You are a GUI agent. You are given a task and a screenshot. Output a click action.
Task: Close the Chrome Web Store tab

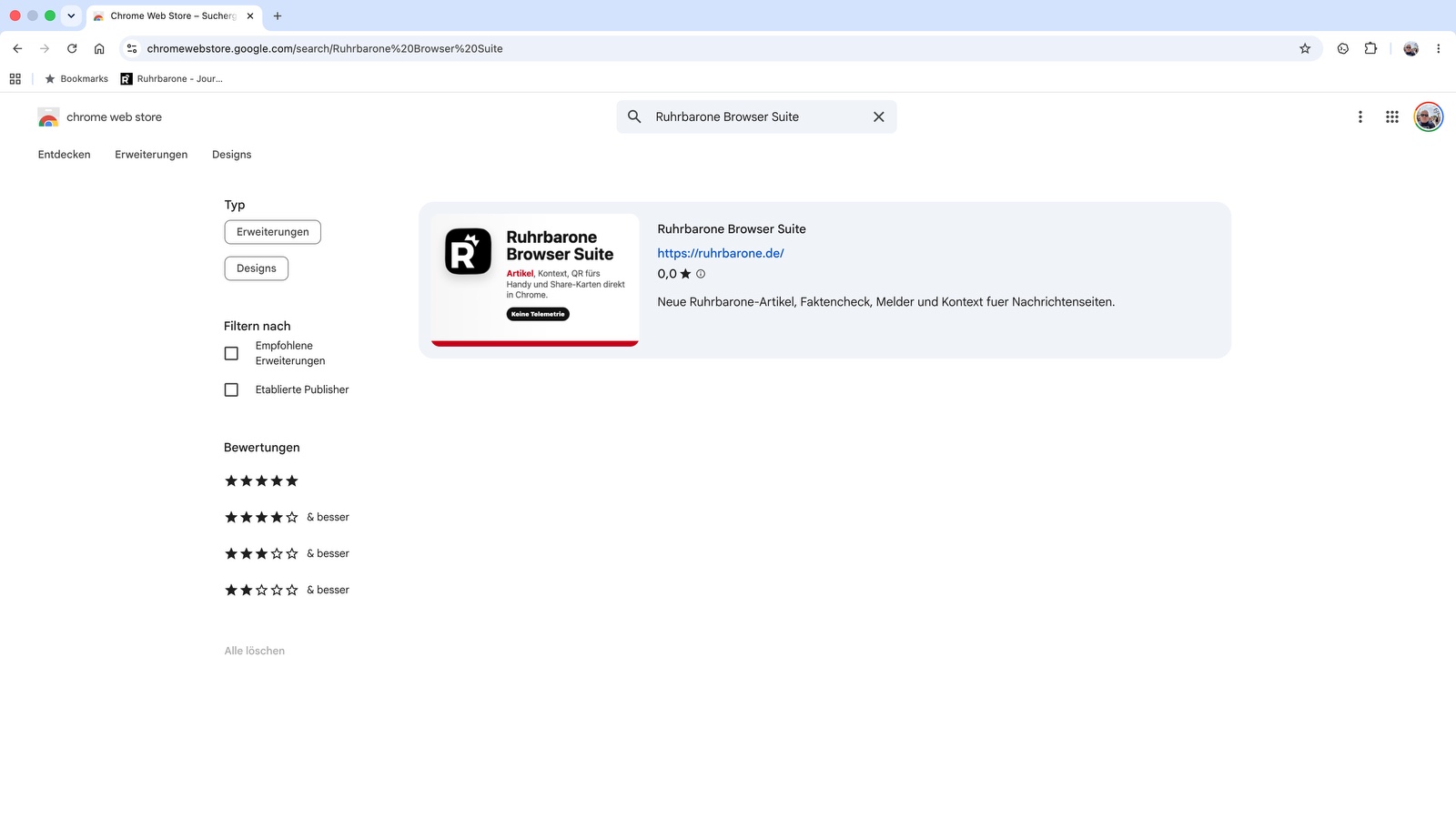[x=250, y=15]
